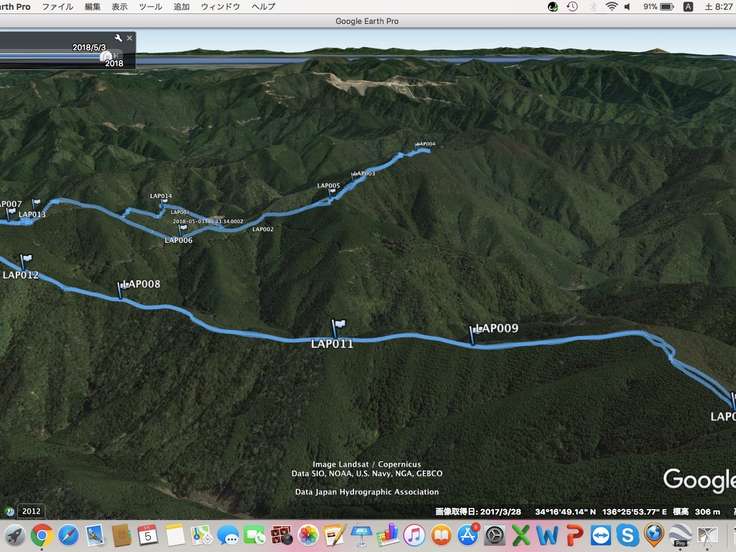
Task: Open the input source A menu
Action: coord(688,7)
